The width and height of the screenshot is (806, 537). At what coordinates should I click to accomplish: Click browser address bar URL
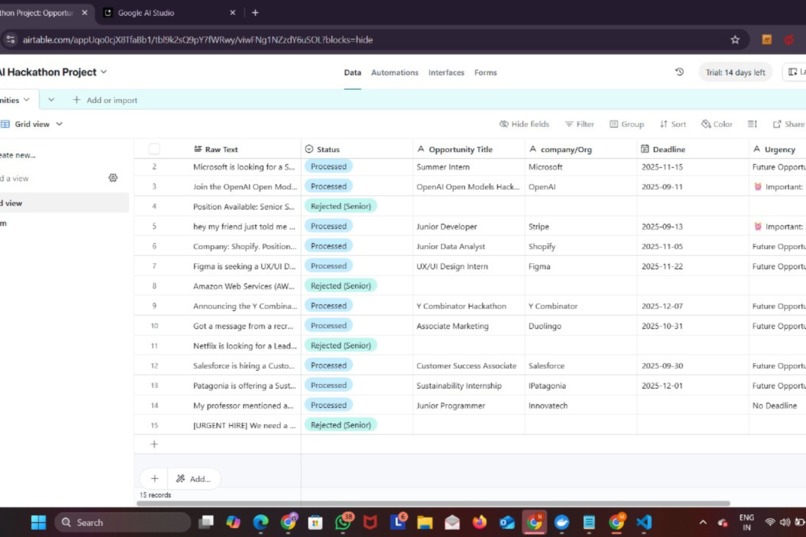197,40
